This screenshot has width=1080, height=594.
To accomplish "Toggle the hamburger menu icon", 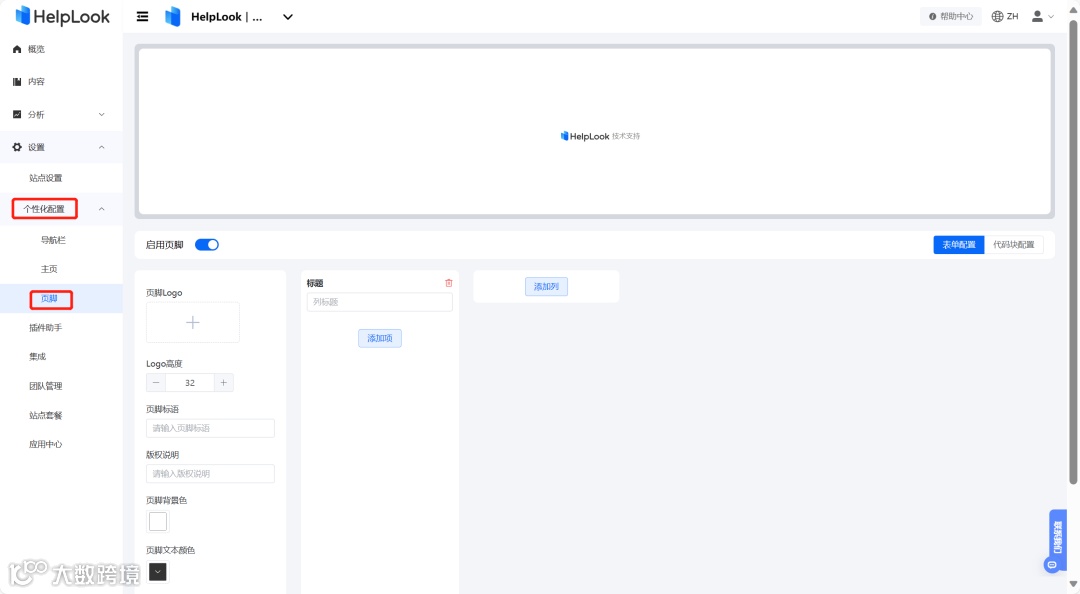I will pos(143,17).
